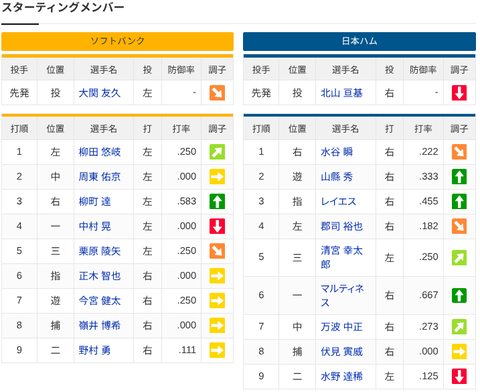View 山縣 秀's player details
This screenshot has height=392, width=480.
(x=337, y=177)
